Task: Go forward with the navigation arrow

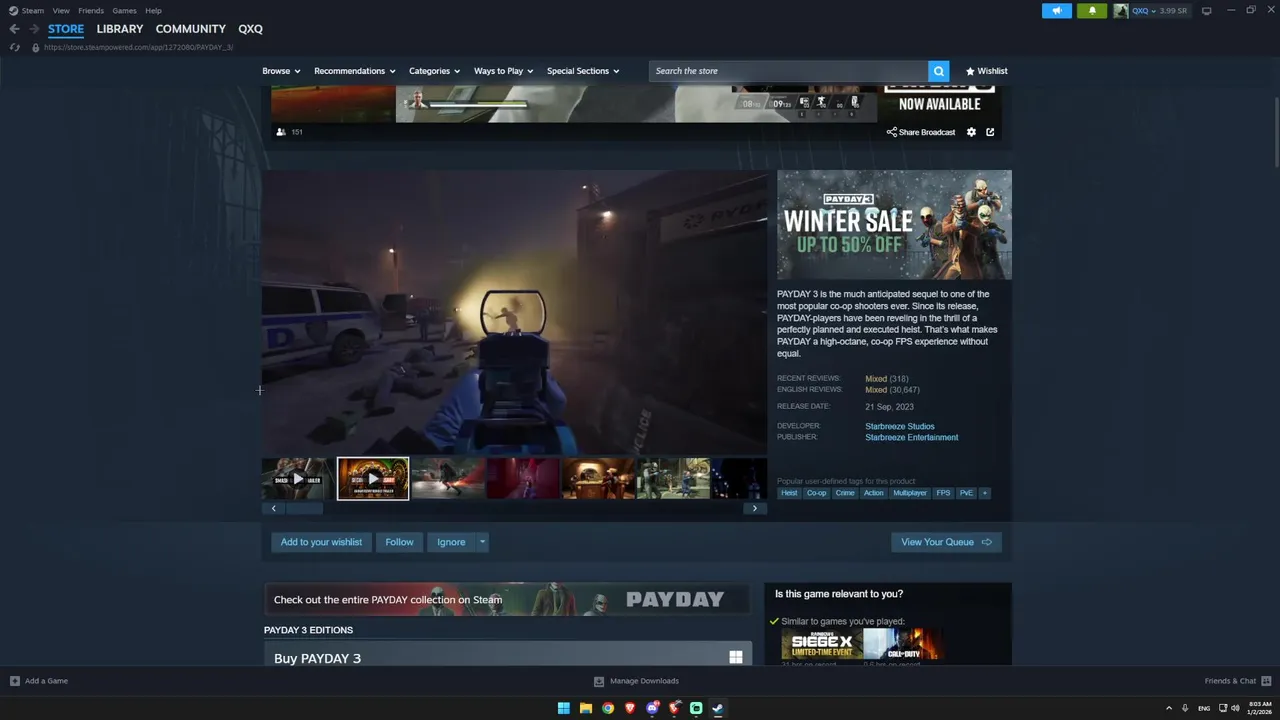Action: point(34,29)
